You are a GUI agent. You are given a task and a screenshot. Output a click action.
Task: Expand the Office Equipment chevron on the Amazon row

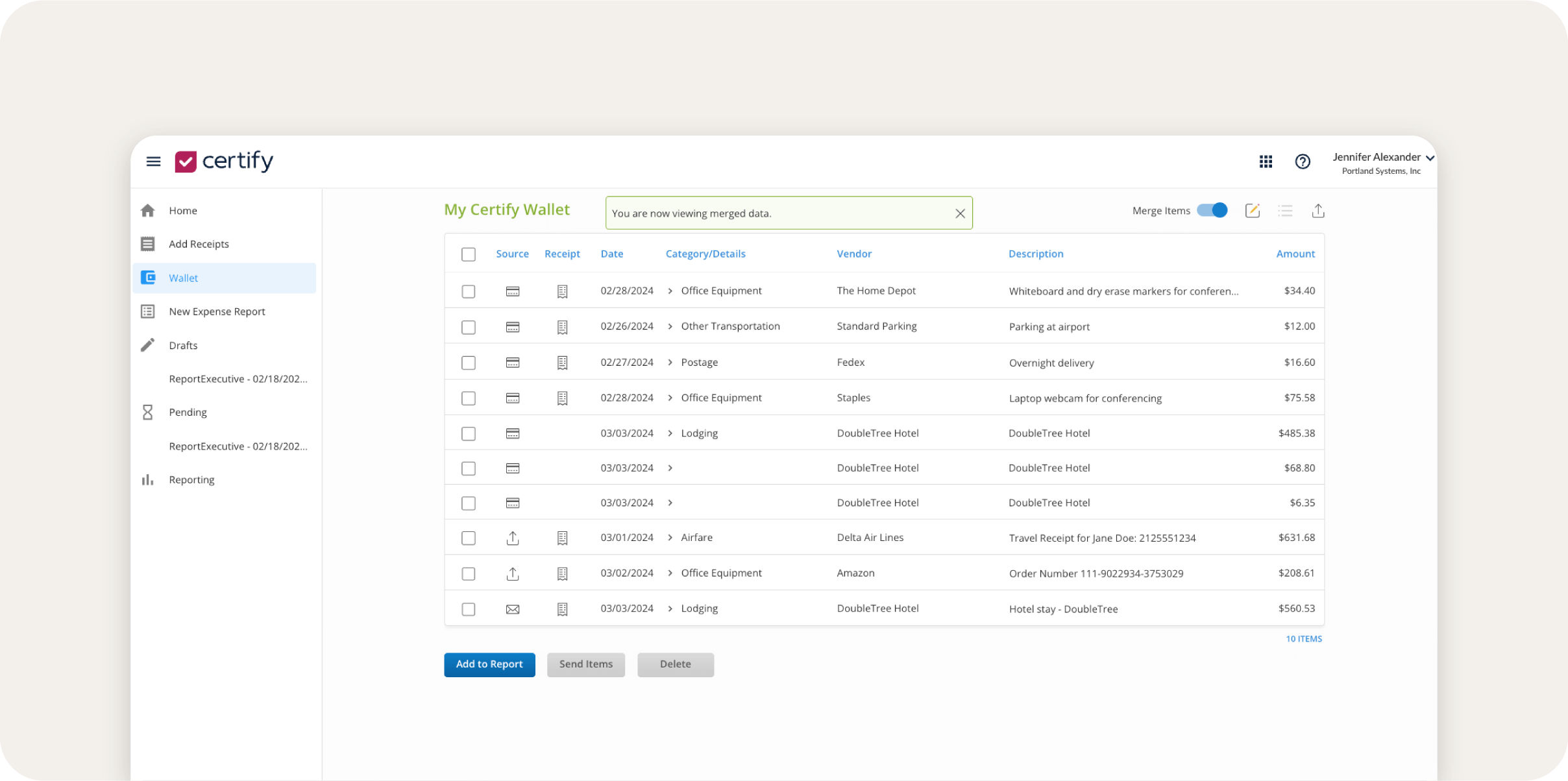(x=670, y=573)
